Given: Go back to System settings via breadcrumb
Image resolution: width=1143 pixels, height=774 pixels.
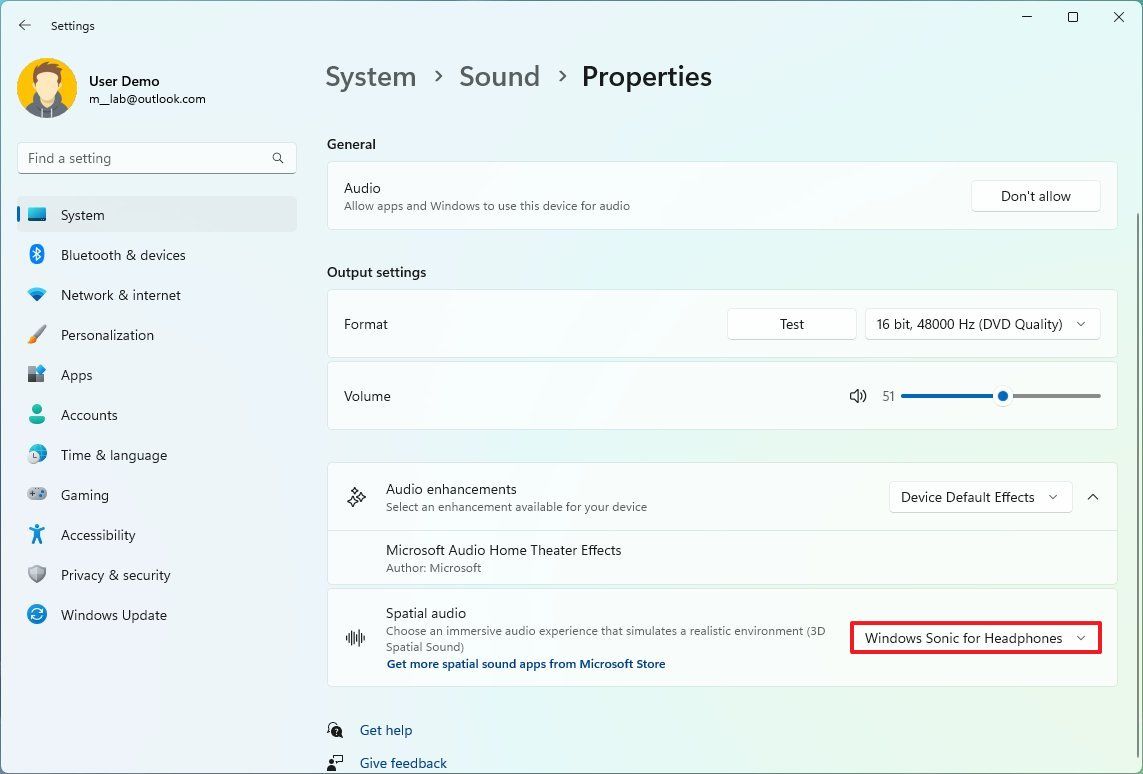Looking at the screenshot, I should [370, 76].
